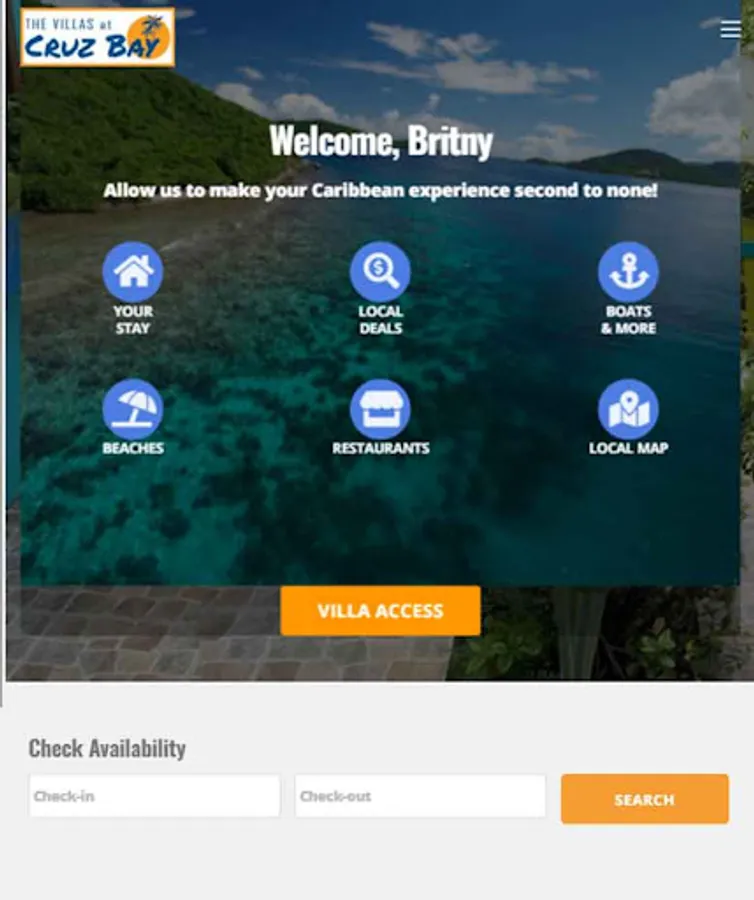Click the orange Search button
Screen dimensions: 754x900
pos(645,799)
